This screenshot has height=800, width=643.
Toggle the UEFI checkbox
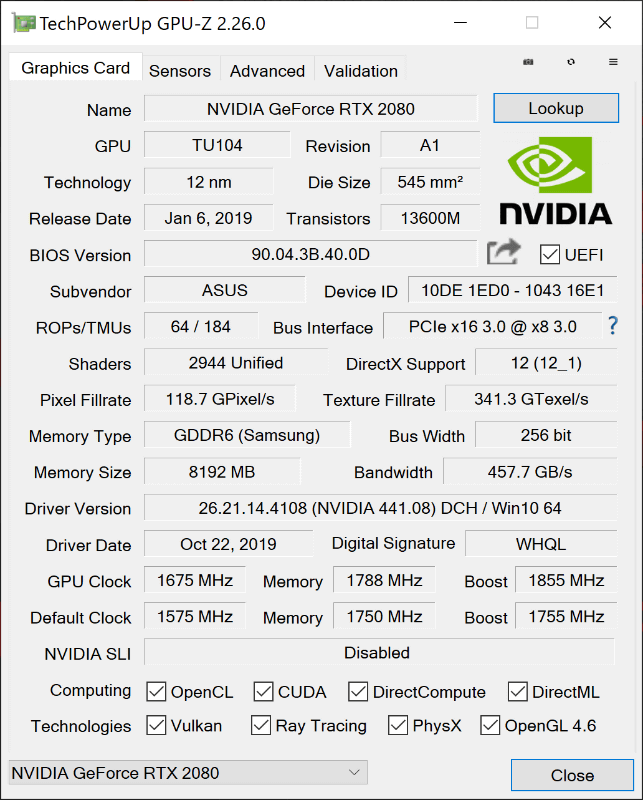point(549,255)
